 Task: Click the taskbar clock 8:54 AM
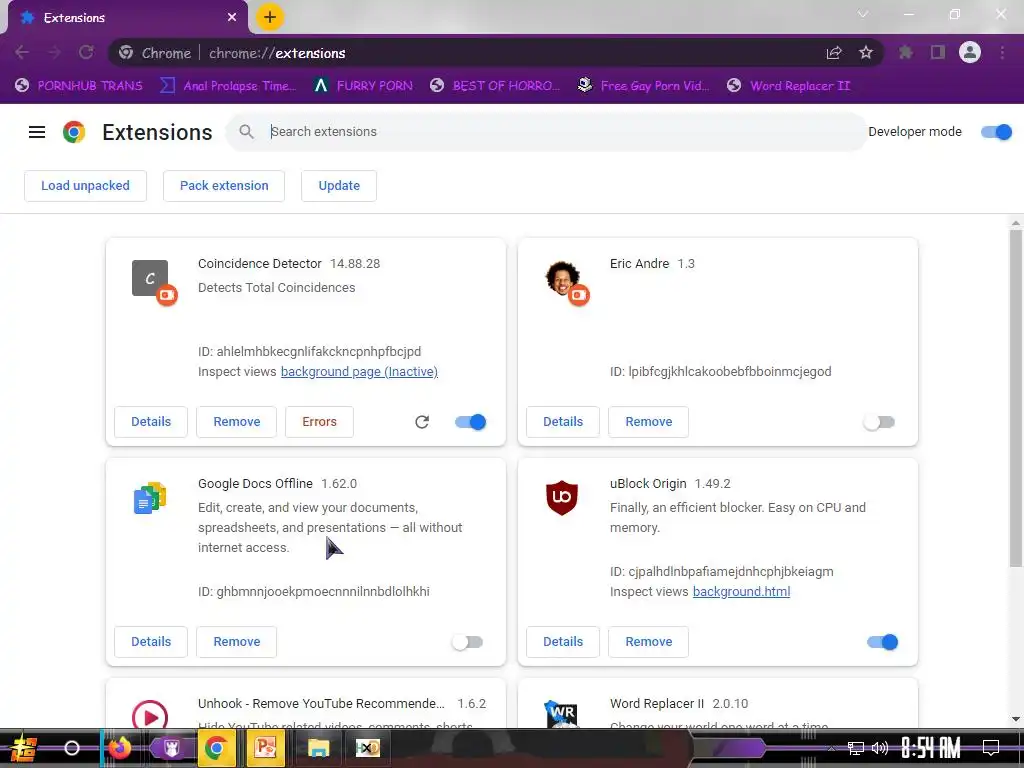point(931,748)
